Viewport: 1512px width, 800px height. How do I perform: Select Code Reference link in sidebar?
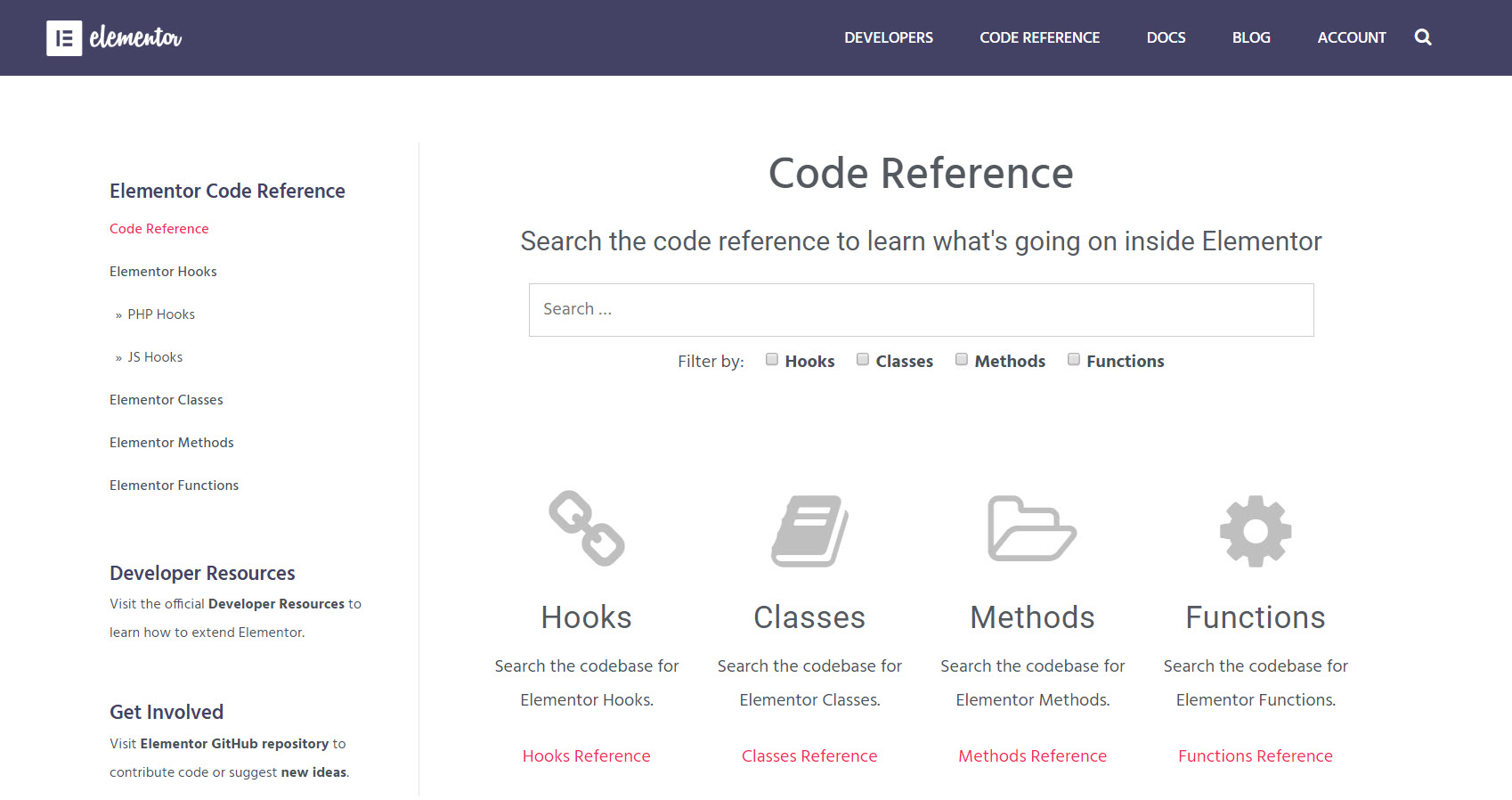[x=159, y=229]
